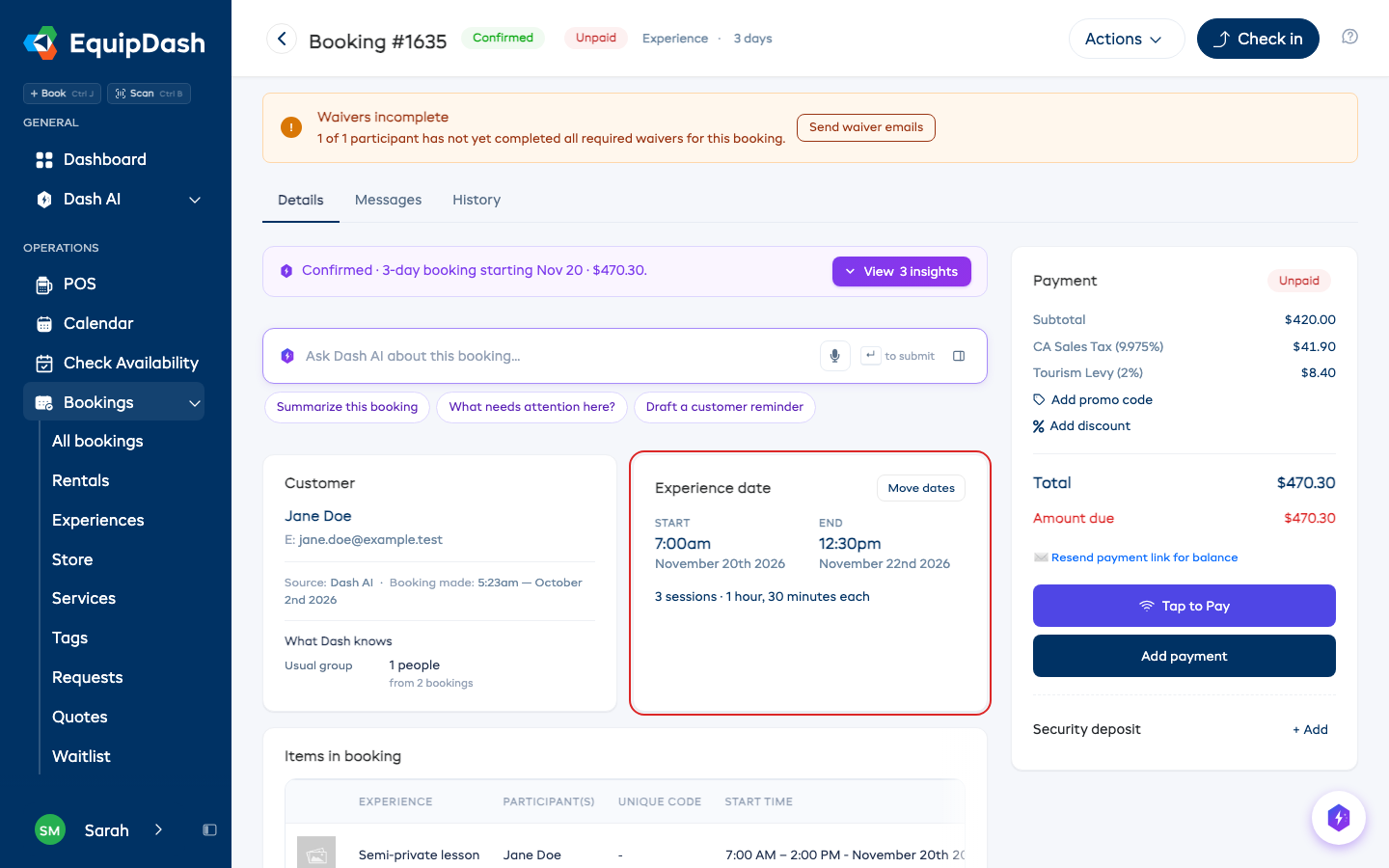Click the POS register icon

tap(44, 285)
